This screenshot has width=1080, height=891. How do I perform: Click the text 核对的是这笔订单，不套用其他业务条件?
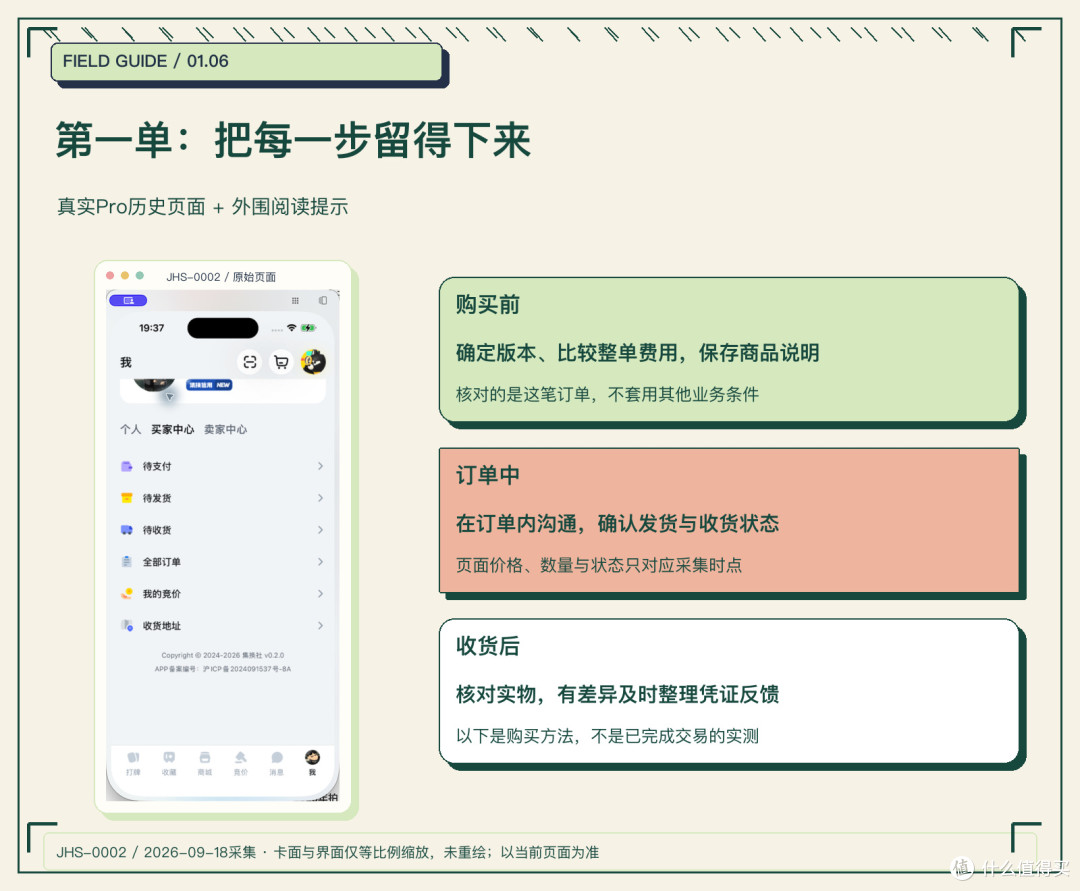click(607, 395)
